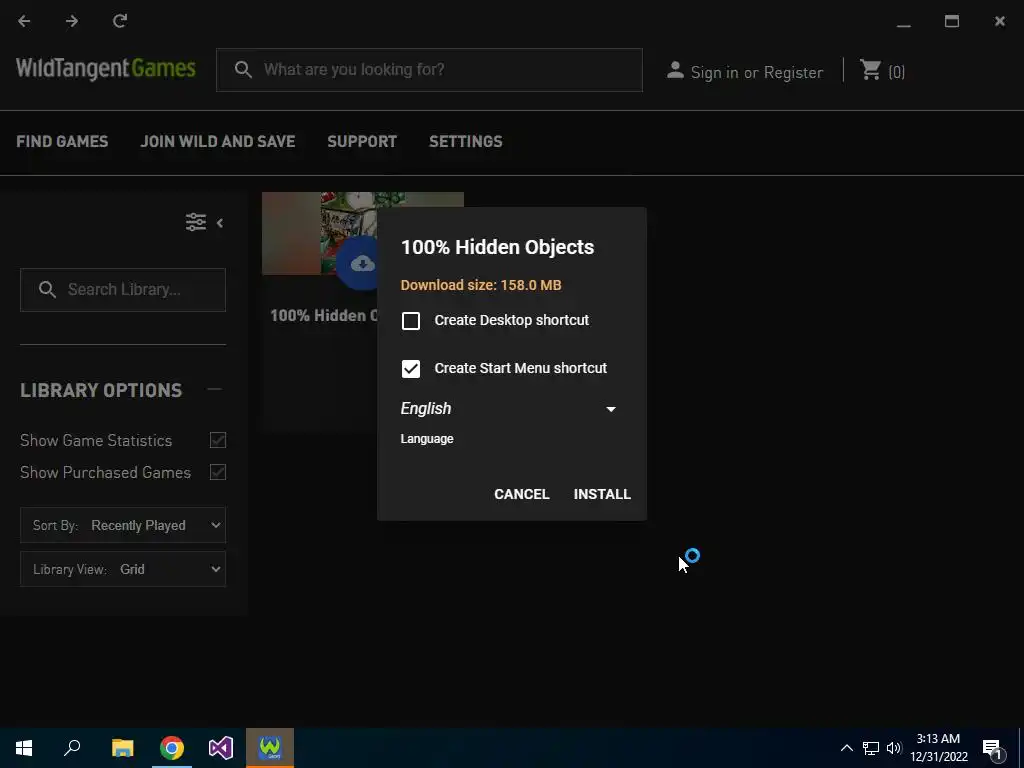Open the SUPPORT menu

362,142
